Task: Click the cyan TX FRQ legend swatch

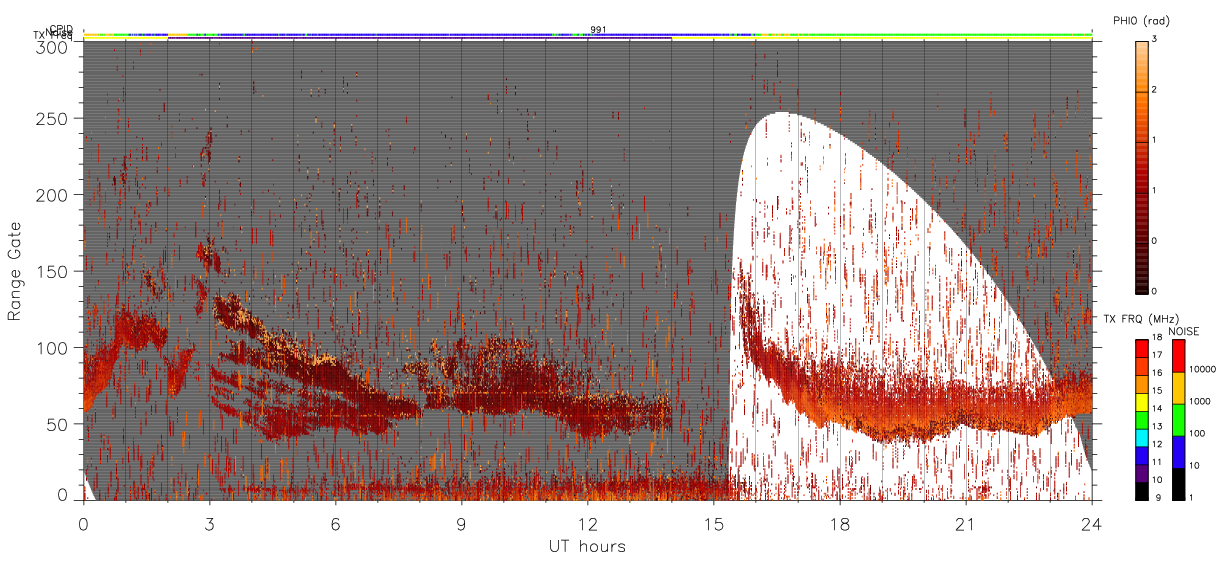Action: click(x=1142, y=438)
